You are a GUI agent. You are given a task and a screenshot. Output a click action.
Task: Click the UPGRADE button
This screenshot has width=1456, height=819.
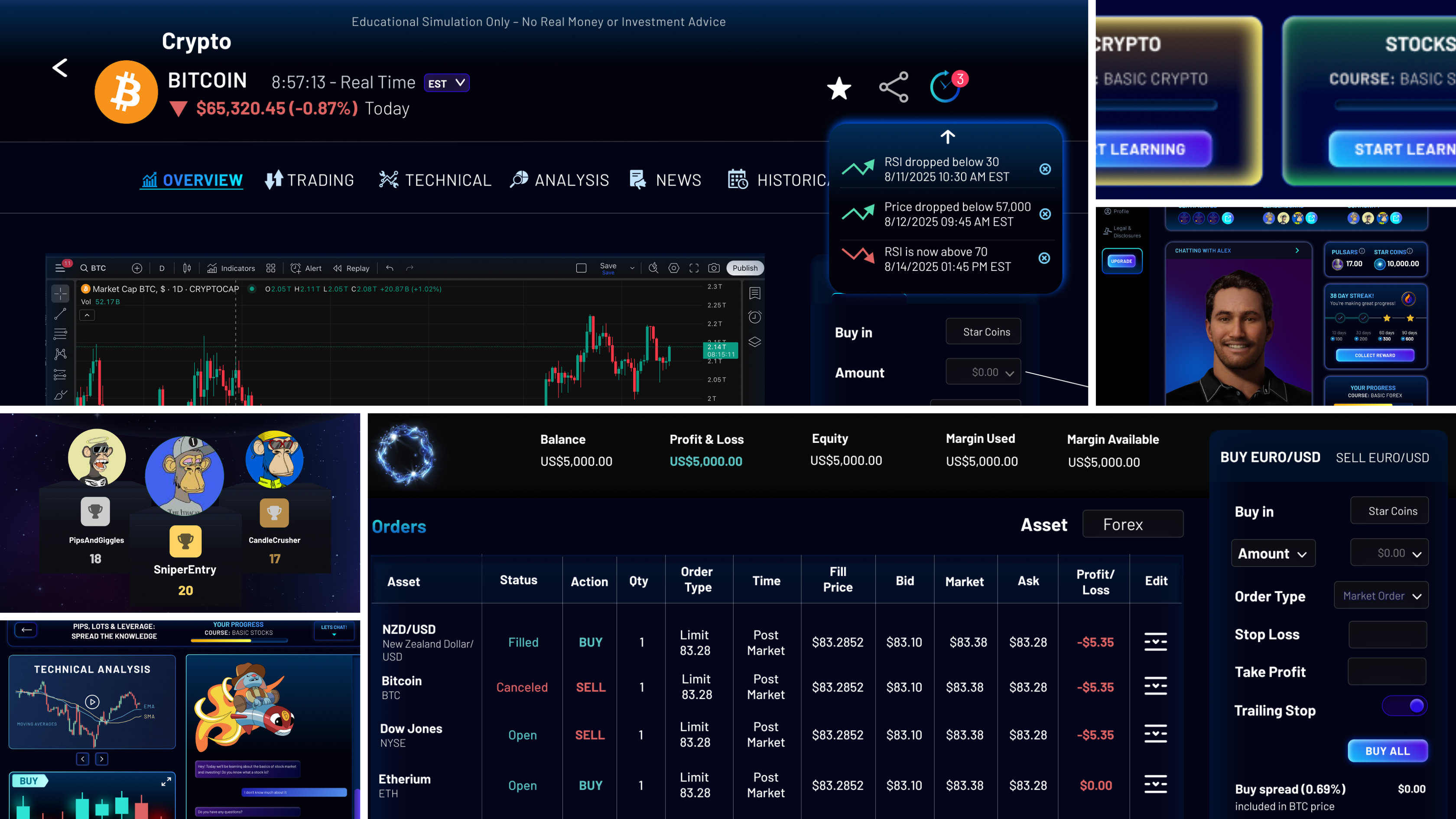1121,261
